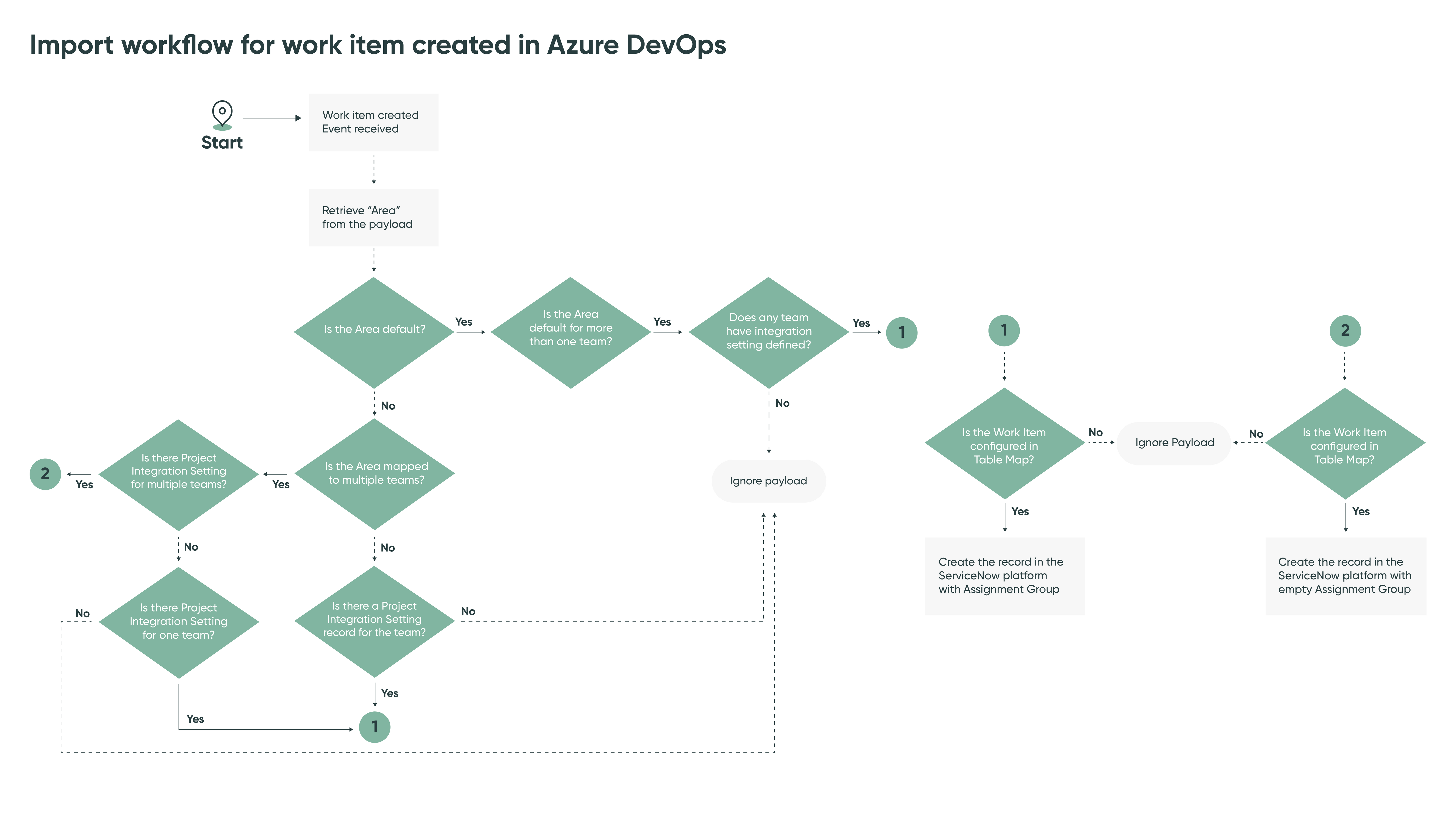The image size is (1456, 819).
Task: Select the capitalized 'Ignore Payload' rounded node
Action: [1174, 443]
